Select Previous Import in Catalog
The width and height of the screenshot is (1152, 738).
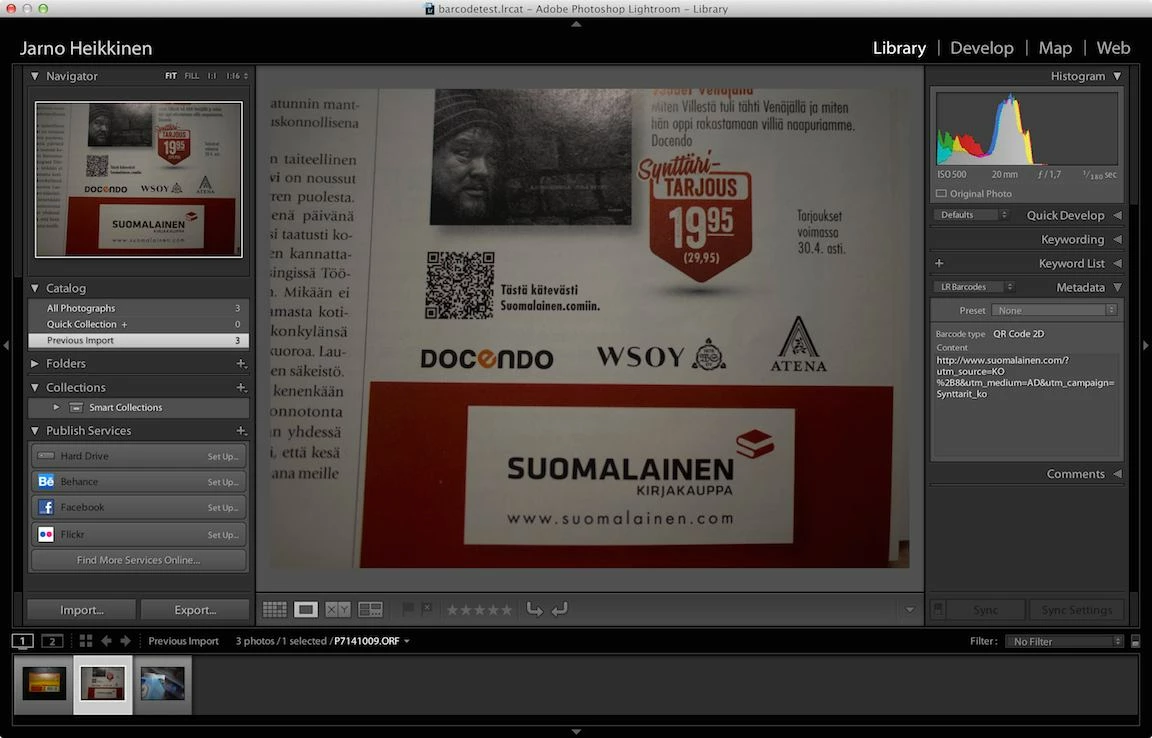pos(138,340)
